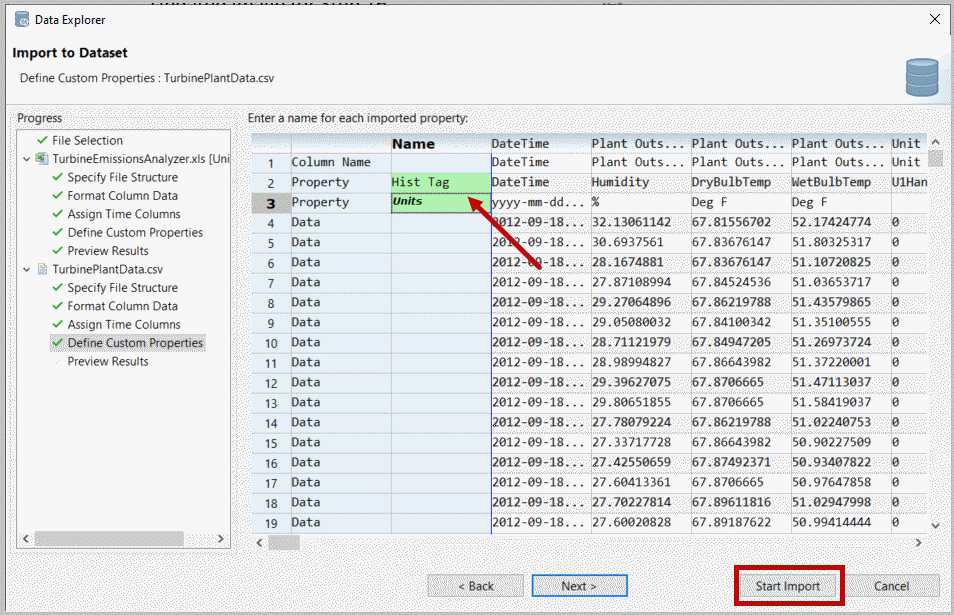Collapse the TurbinePlantData.csv tree node
Screen dimensions: 954x615
coord(27,270)
